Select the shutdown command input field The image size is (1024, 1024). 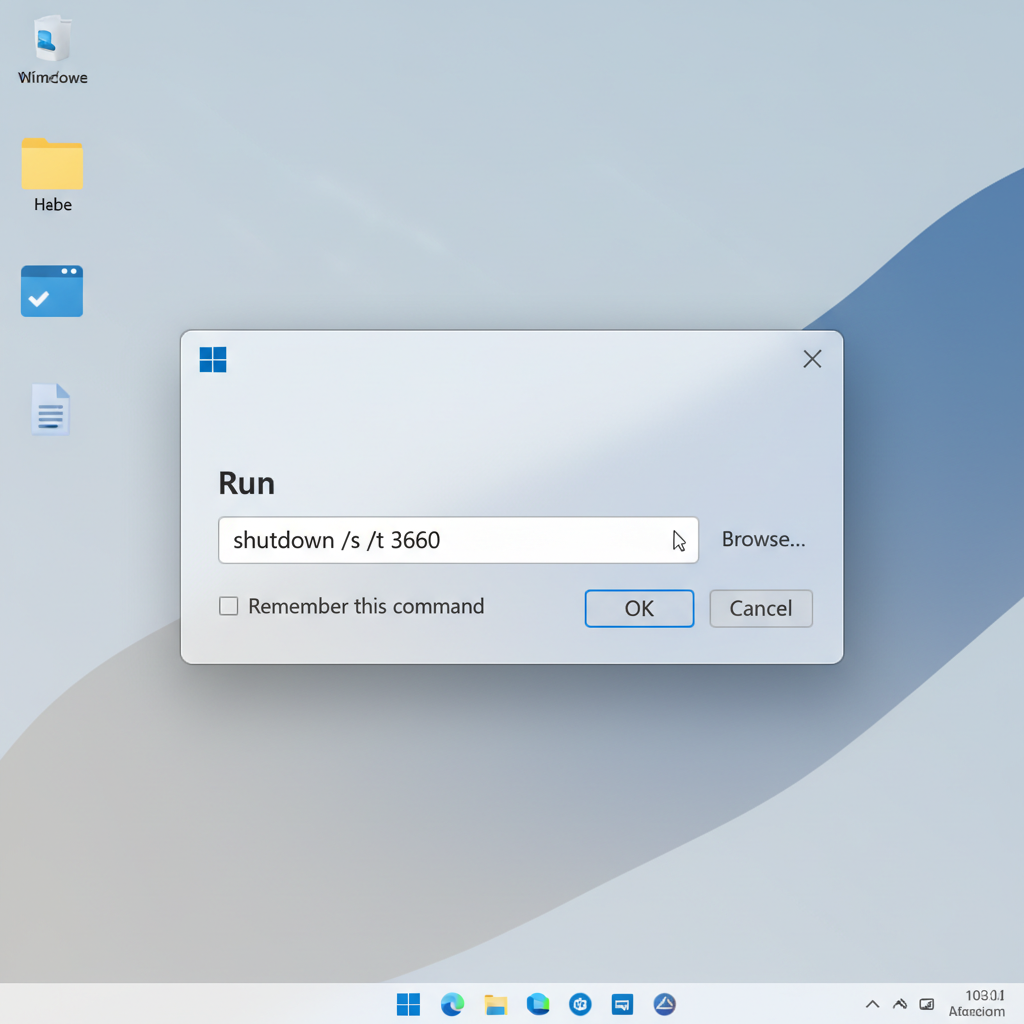click(458, 540)
